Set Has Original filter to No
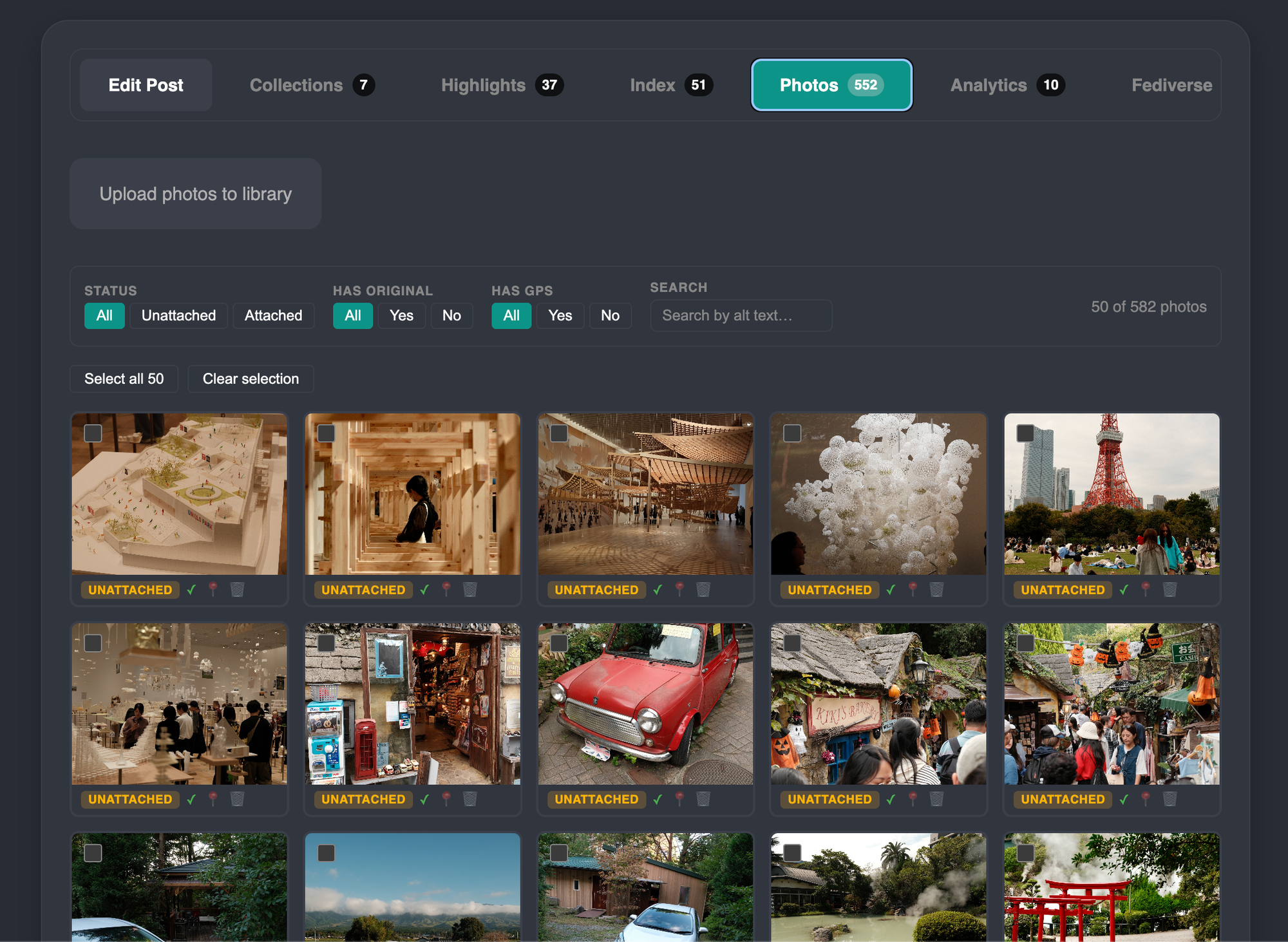 point(451,316)
